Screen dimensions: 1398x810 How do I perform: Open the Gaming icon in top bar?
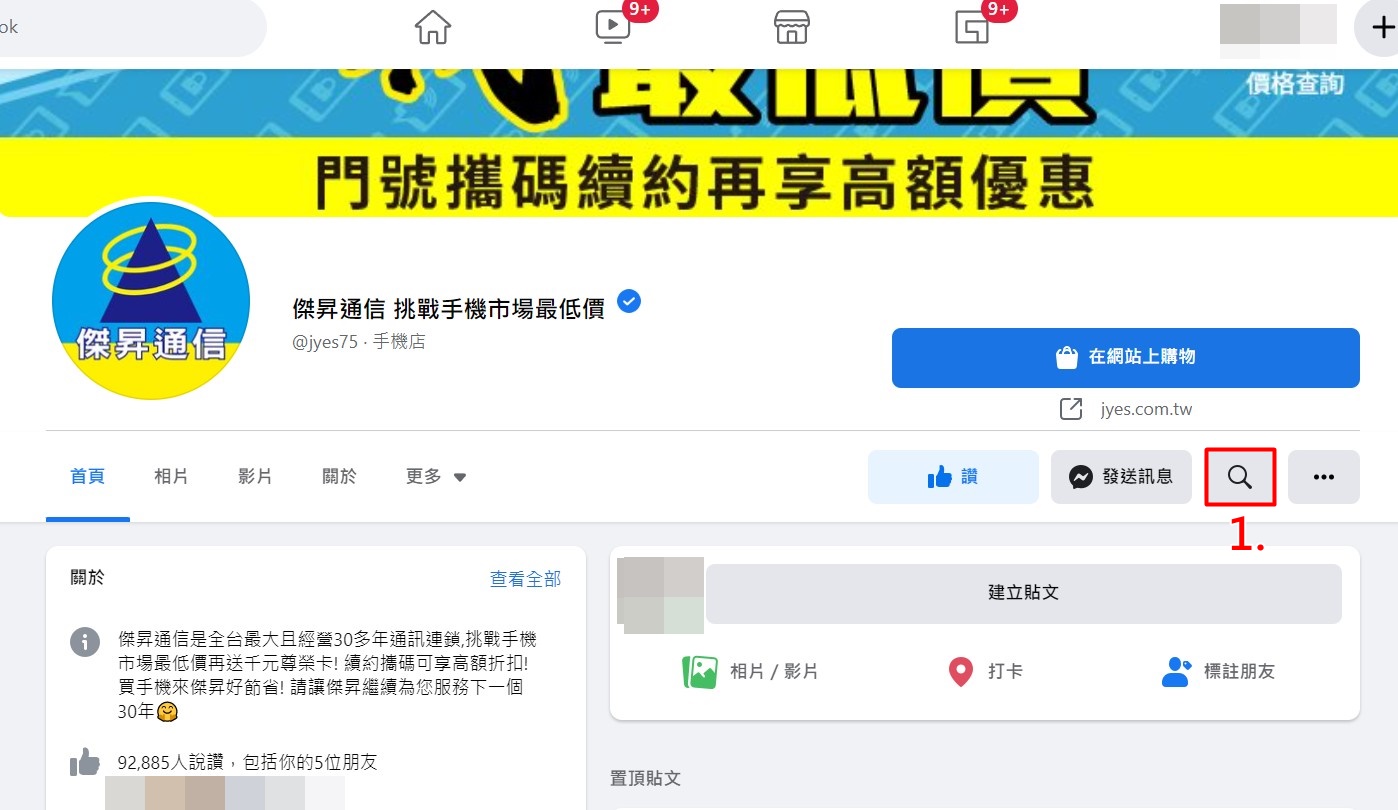[972, 27]
